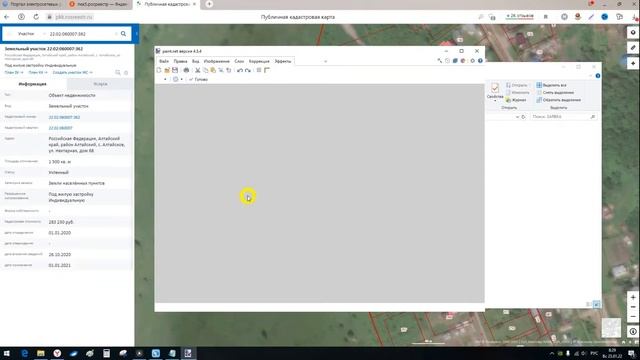Open the Слои menu in paint.net
Screen dimensions: 640x360
pyautogui.click(x=239, y=61)
